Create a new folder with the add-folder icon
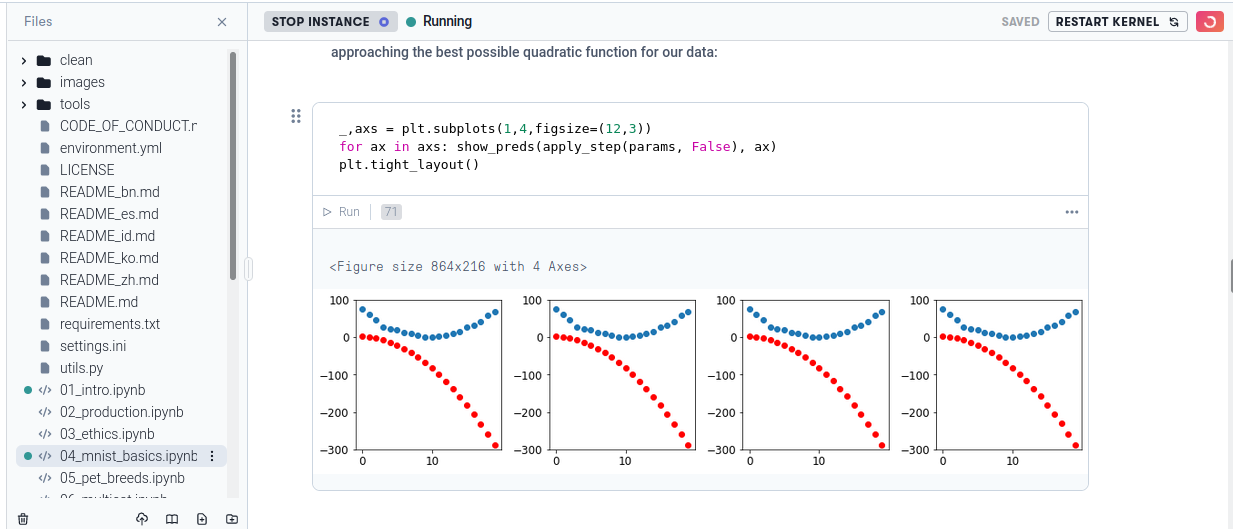 [x=232, y=519]
